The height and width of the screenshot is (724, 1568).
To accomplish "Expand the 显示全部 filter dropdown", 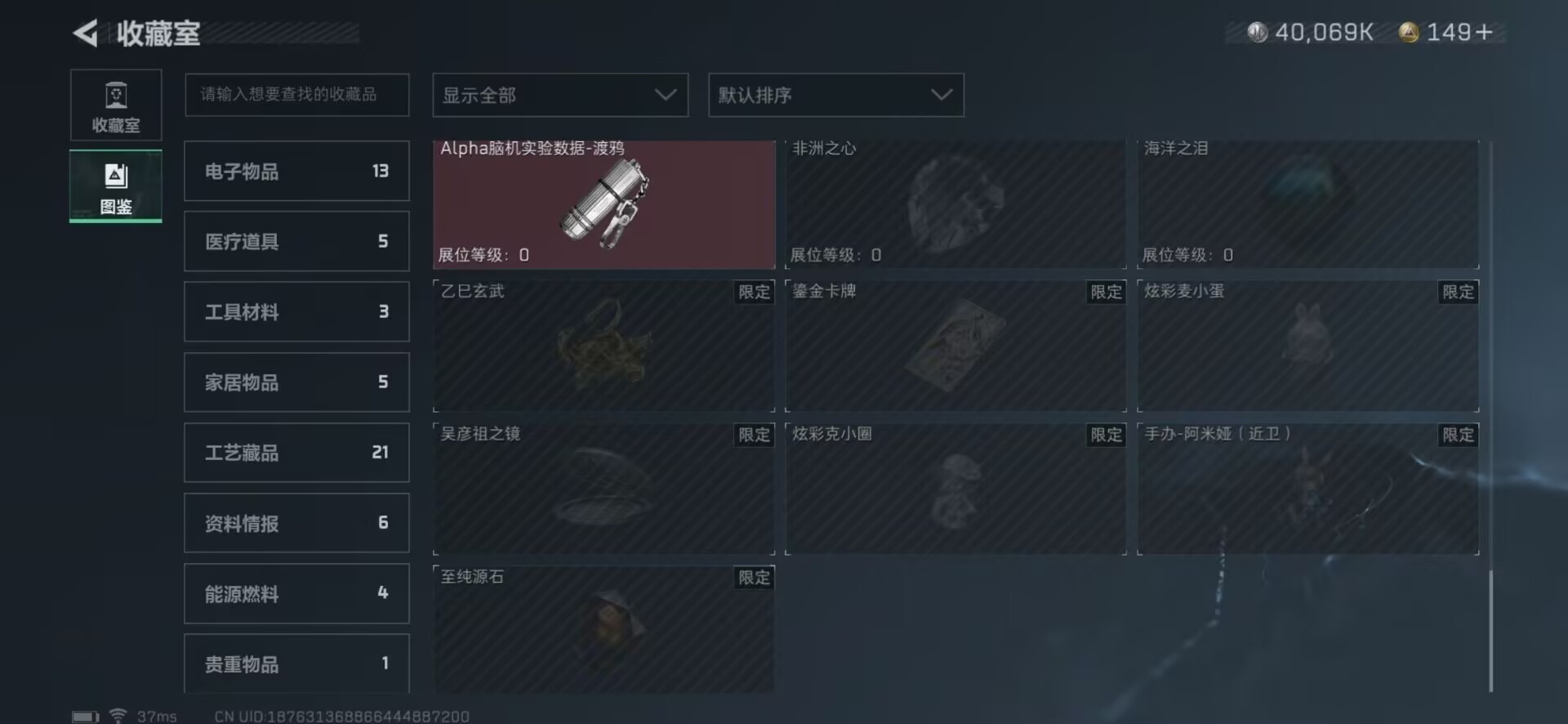I will click(x=560, y=95).
